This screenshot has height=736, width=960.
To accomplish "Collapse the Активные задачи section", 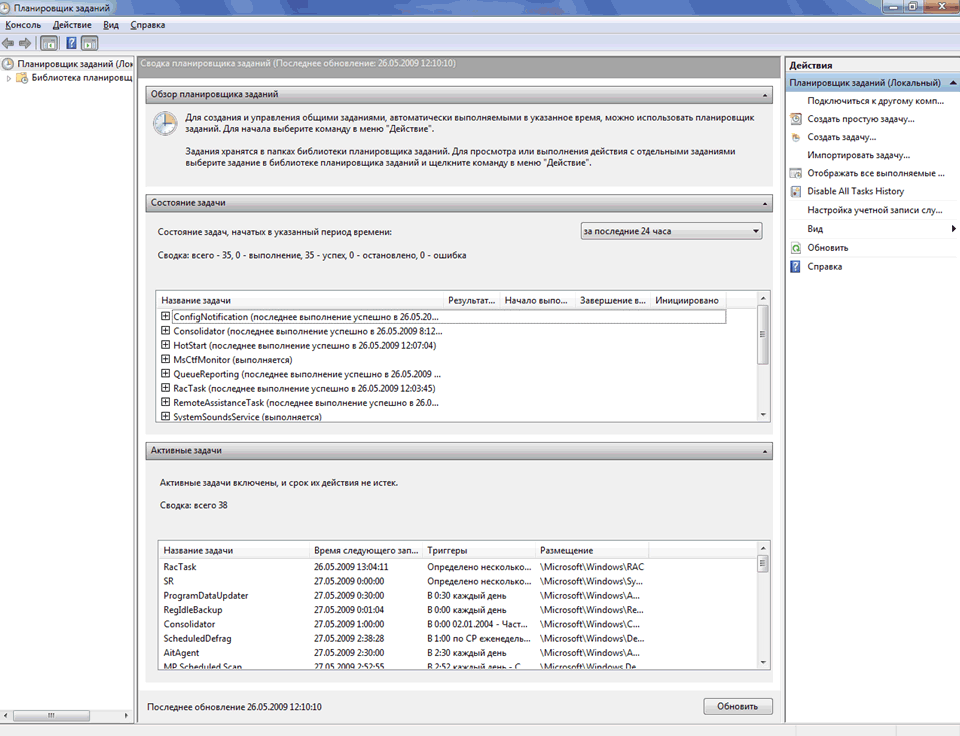I will tap(764, 452).
